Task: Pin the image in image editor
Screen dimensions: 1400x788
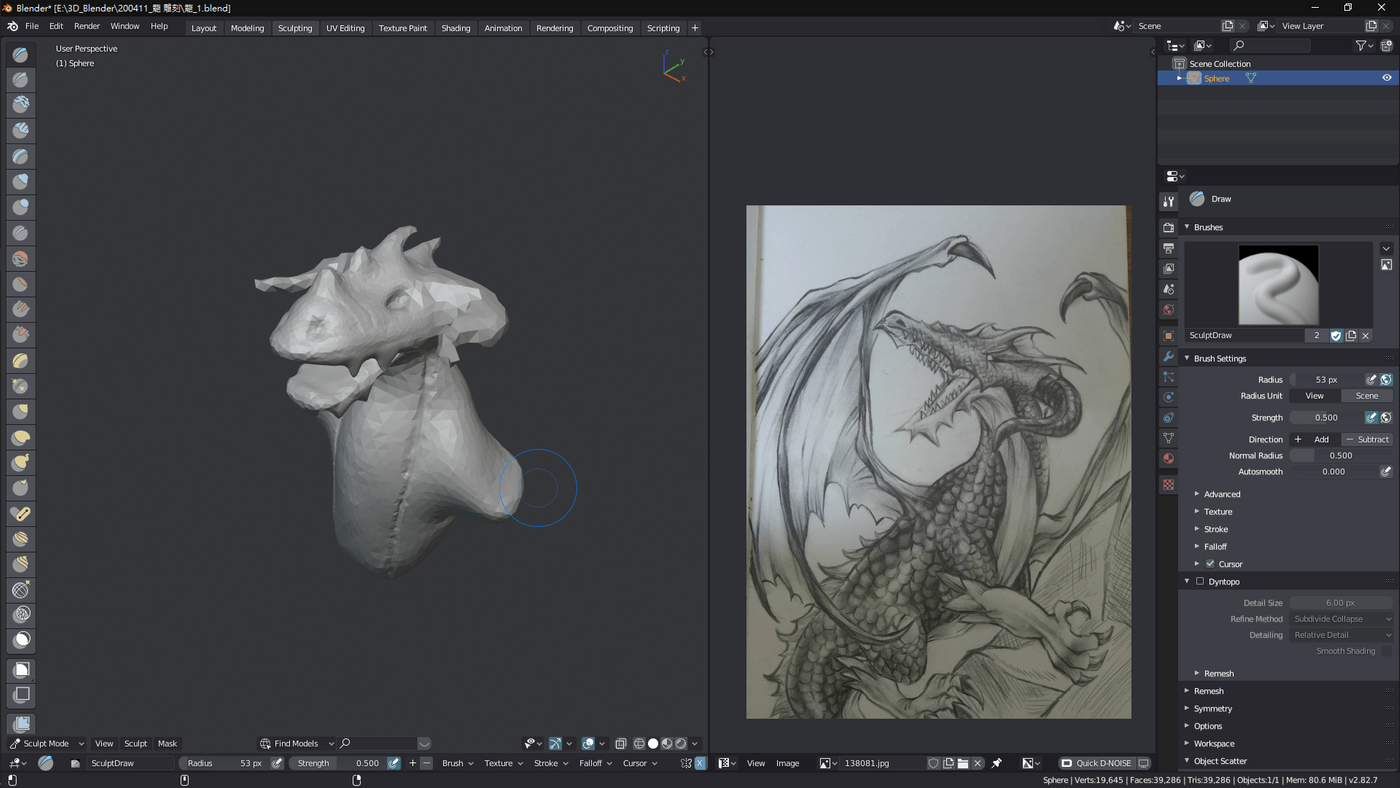Action: click(x=997, y=763)
